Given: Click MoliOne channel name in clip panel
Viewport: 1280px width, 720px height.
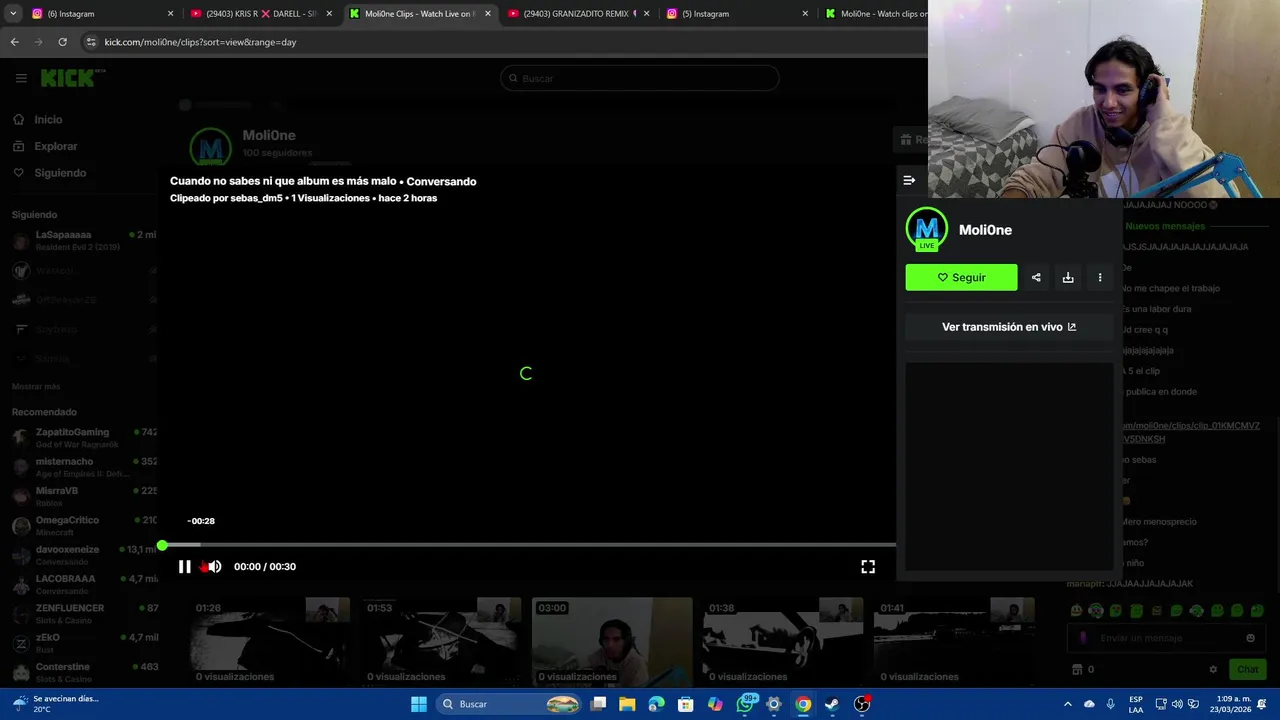Looking at the screenshot, I should tap(985, 230).
